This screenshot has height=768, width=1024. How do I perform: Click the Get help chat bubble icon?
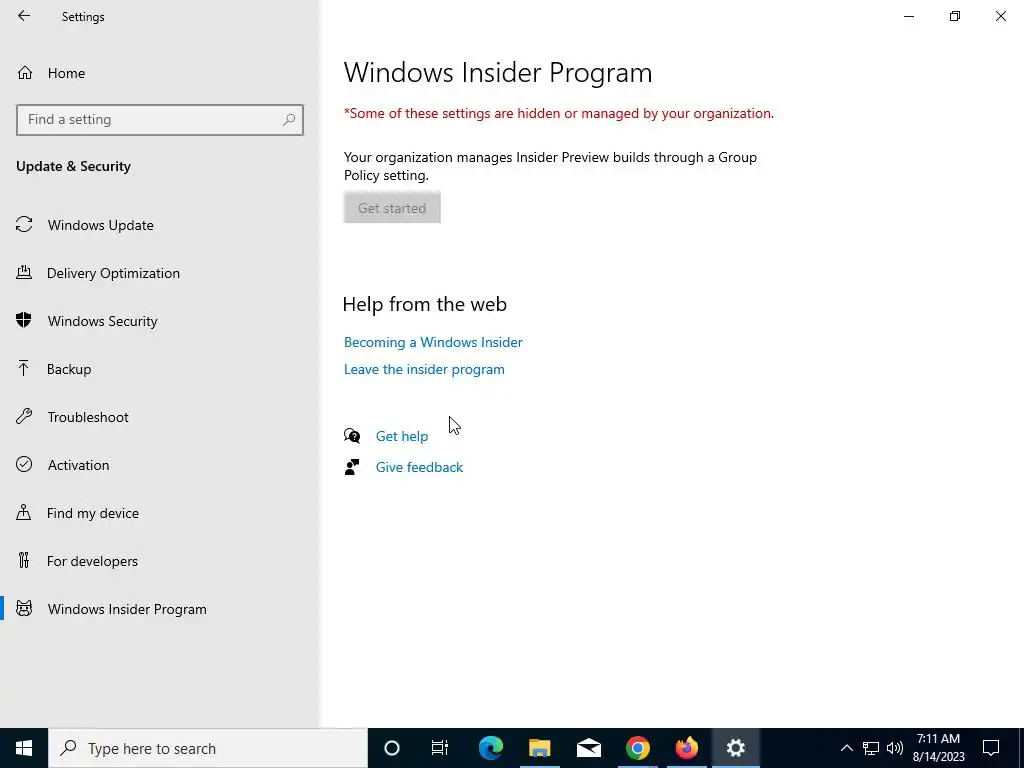point(352,436)
